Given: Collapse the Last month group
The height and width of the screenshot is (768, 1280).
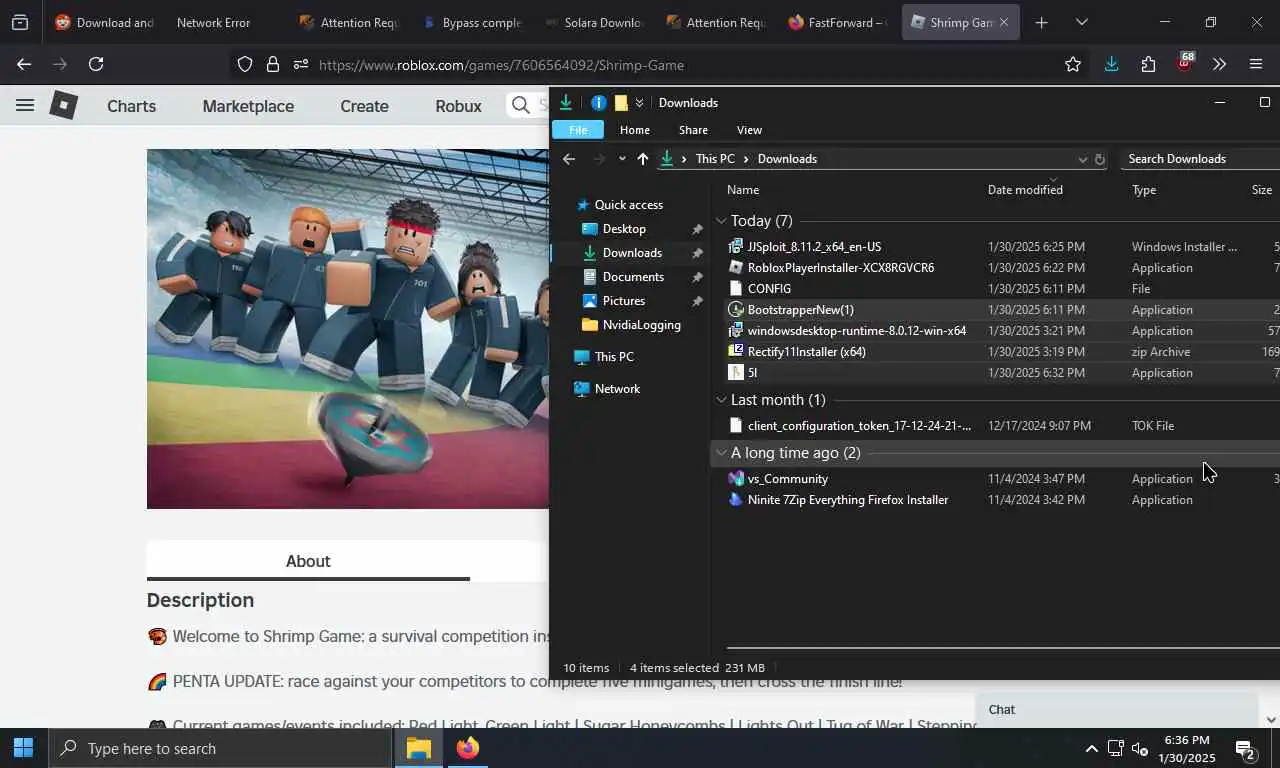Looking at the screenshot, I should [721, 400].
